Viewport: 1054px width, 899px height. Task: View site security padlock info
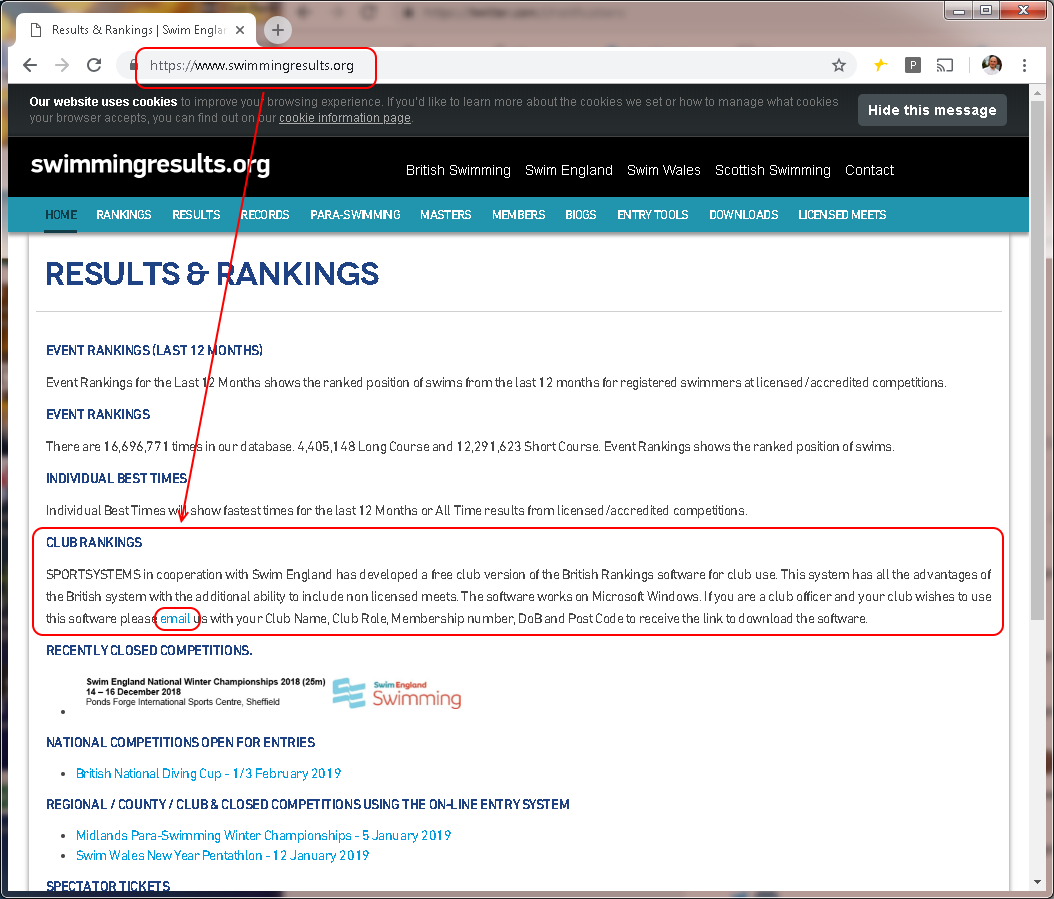point(134,65)
